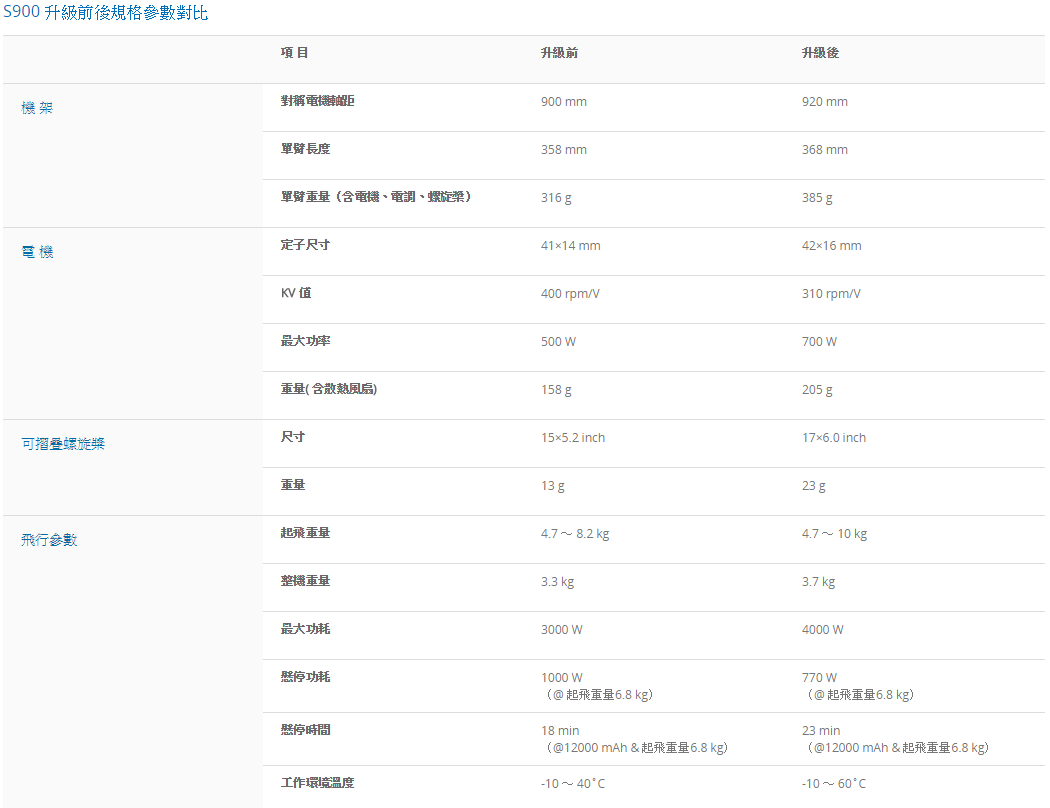
Task: Click the title 'S900 升級前後規格參數對比'
Action: pyautogui.click(x=105, y=12)
